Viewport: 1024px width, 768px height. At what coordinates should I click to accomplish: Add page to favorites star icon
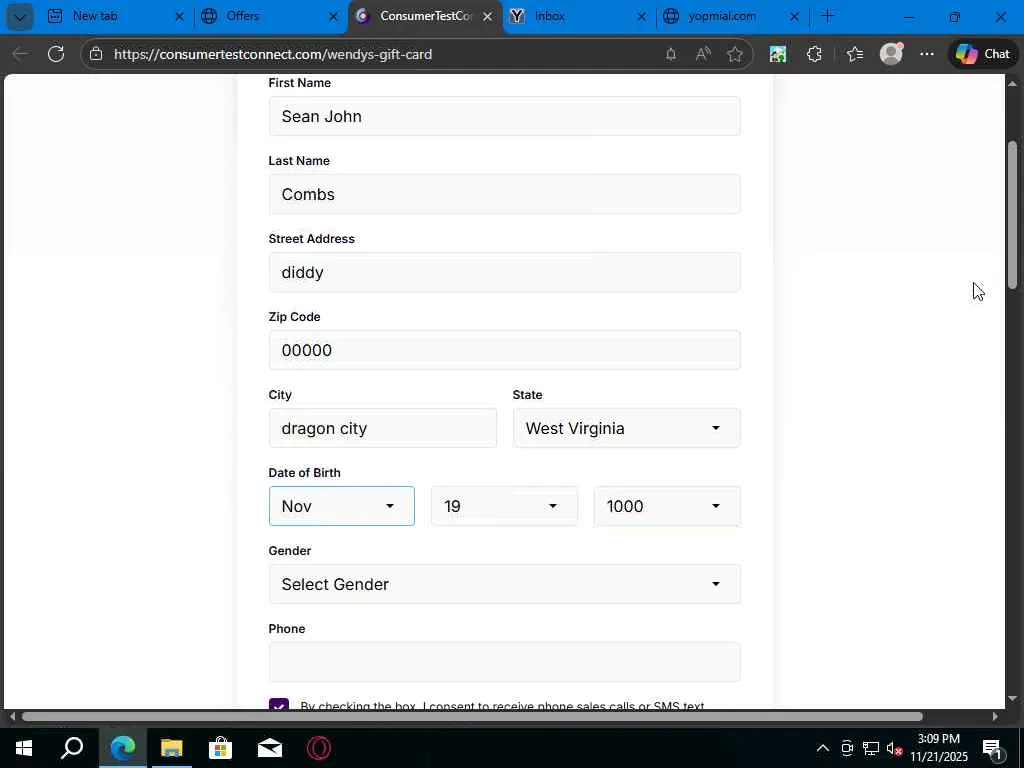coord(735,54)
